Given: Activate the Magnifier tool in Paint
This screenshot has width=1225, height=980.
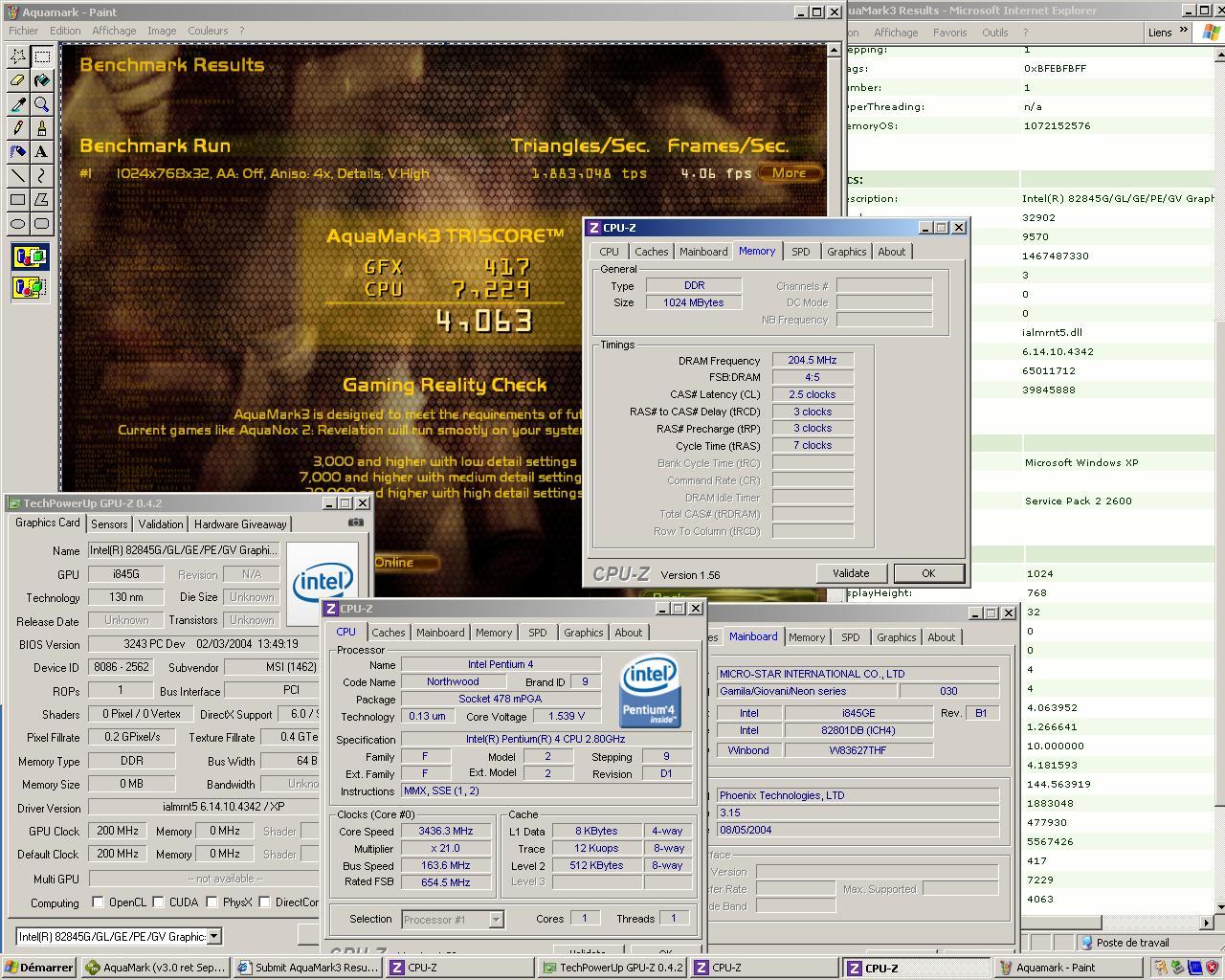Looking at the screenshot, I should (x=41, y=104).
